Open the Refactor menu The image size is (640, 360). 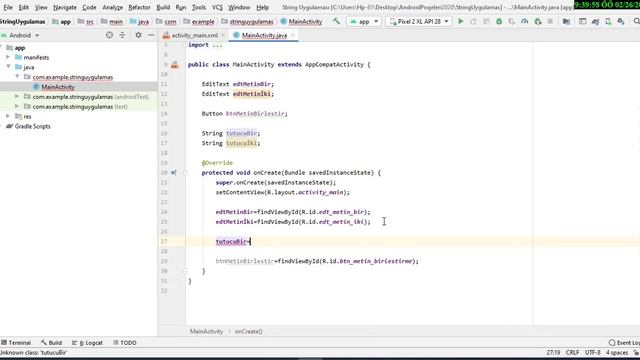click(x=139, y=7)
